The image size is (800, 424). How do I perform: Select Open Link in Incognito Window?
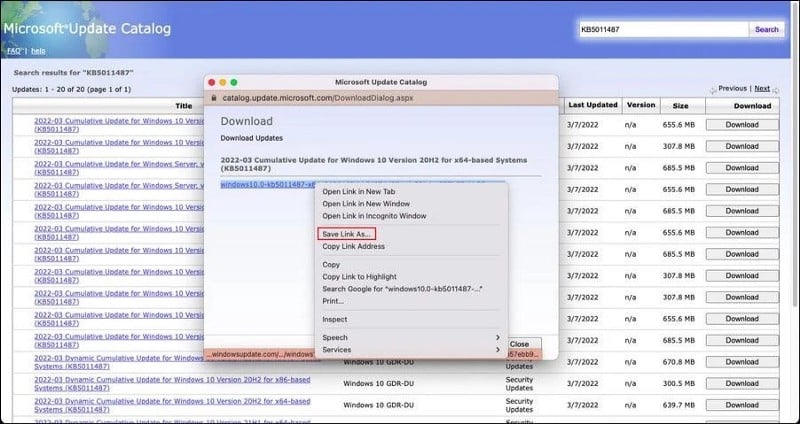tap(374, 216)
